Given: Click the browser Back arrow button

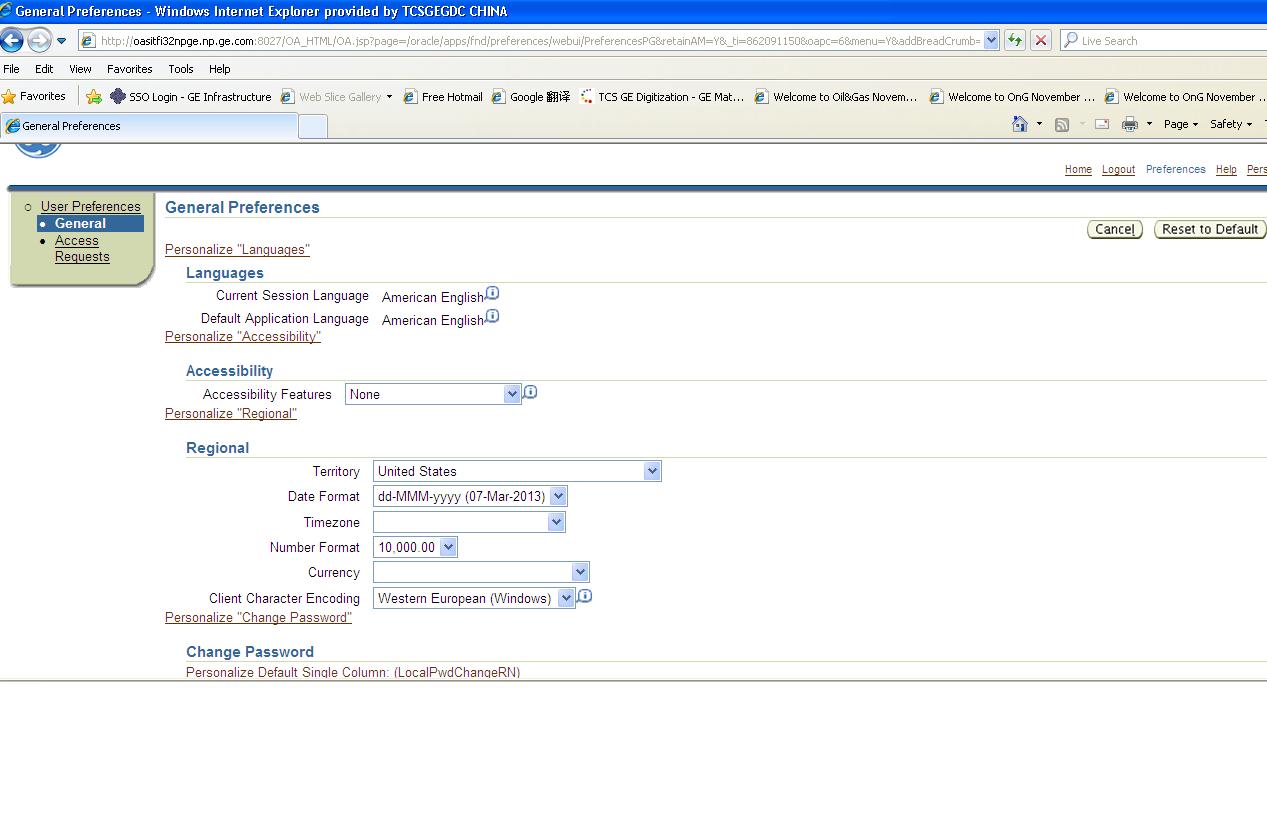Looking at the screenshot, I should point(12,41).
